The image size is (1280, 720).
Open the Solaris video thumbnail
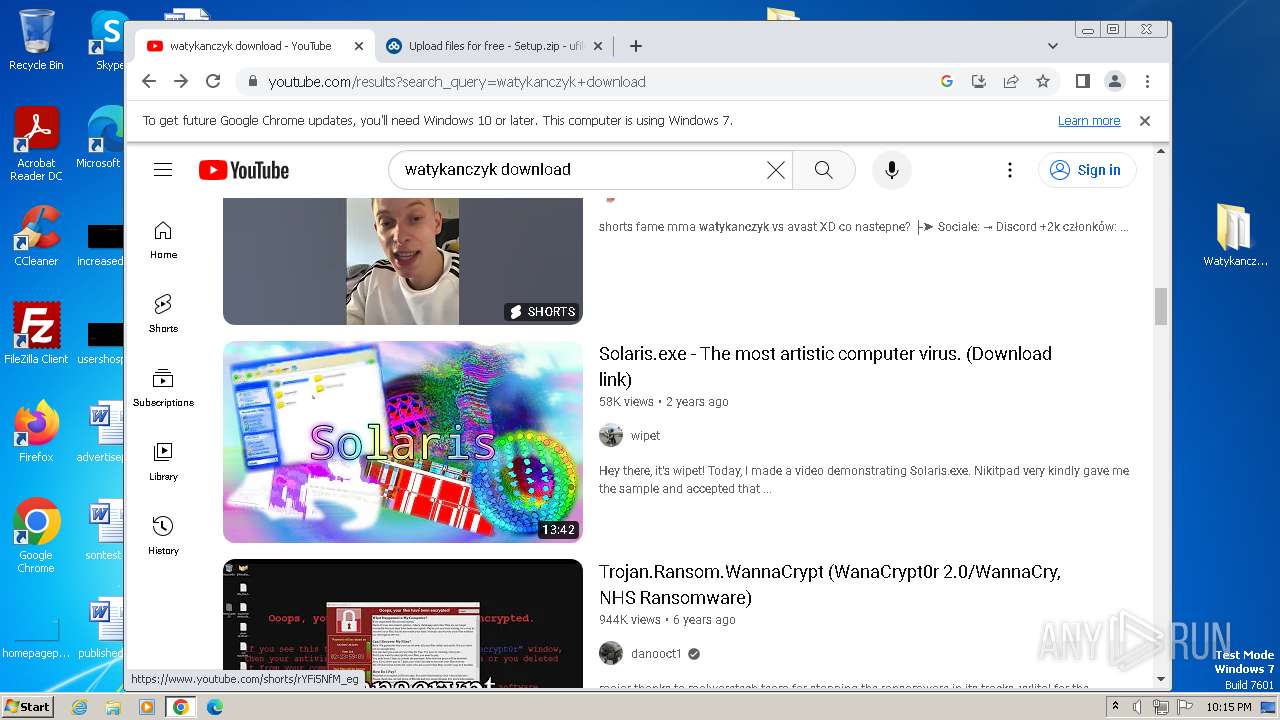(402, 442)
